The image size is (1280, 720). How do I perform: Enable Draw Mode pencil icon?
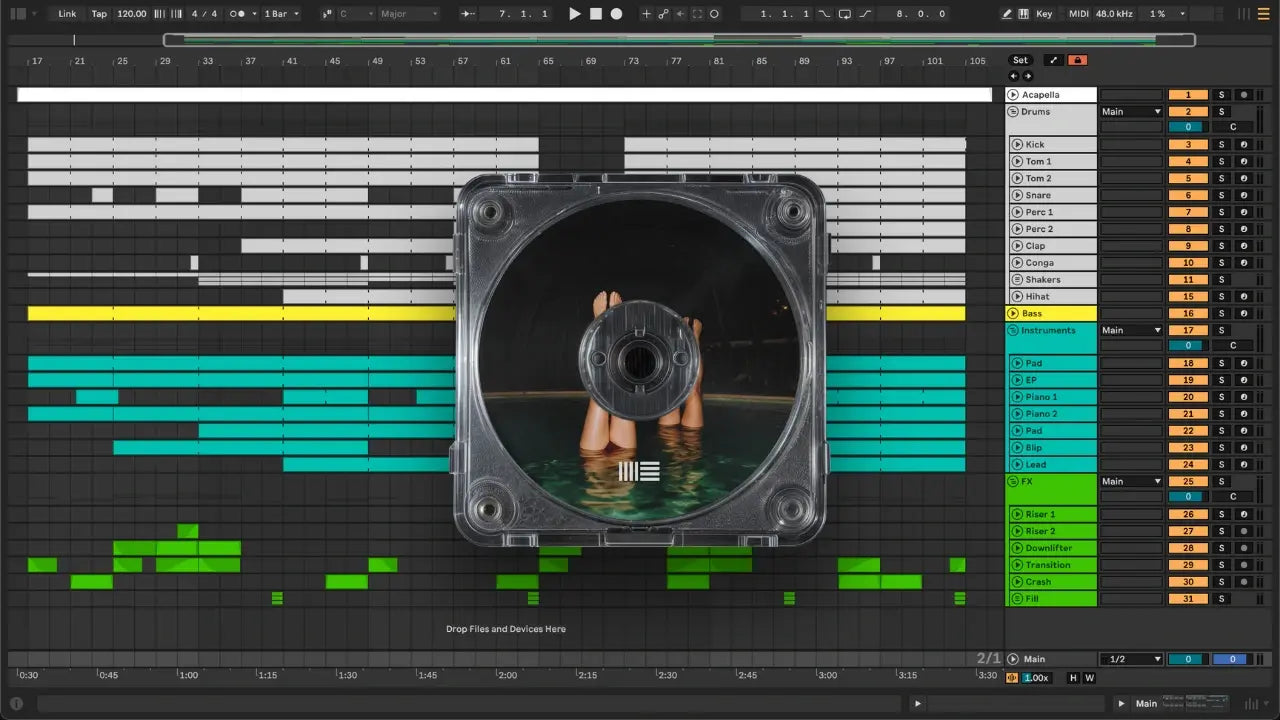1007,14
